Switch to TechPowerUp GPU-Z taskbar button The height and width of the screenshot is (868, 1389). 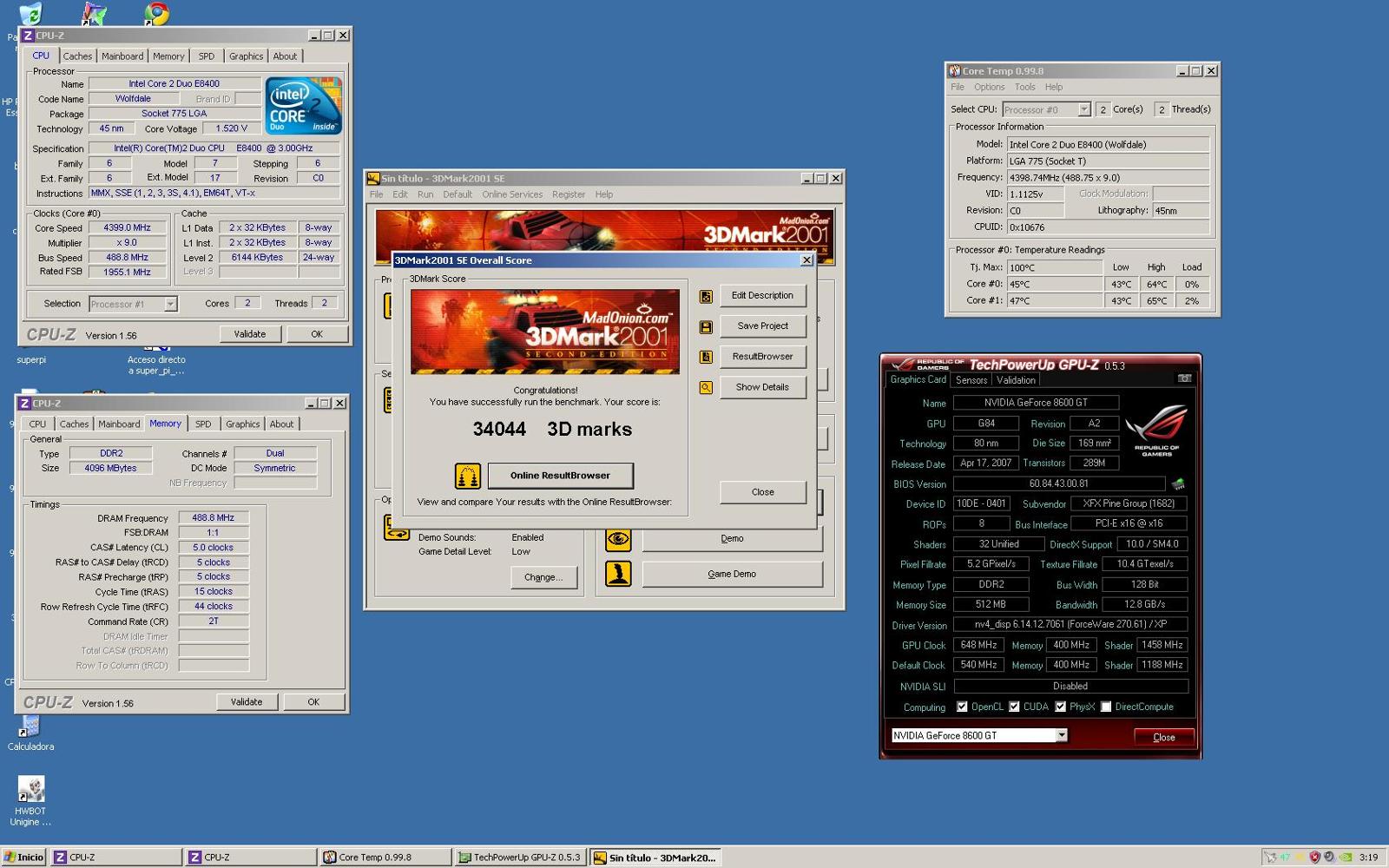(x=520, y=858)
